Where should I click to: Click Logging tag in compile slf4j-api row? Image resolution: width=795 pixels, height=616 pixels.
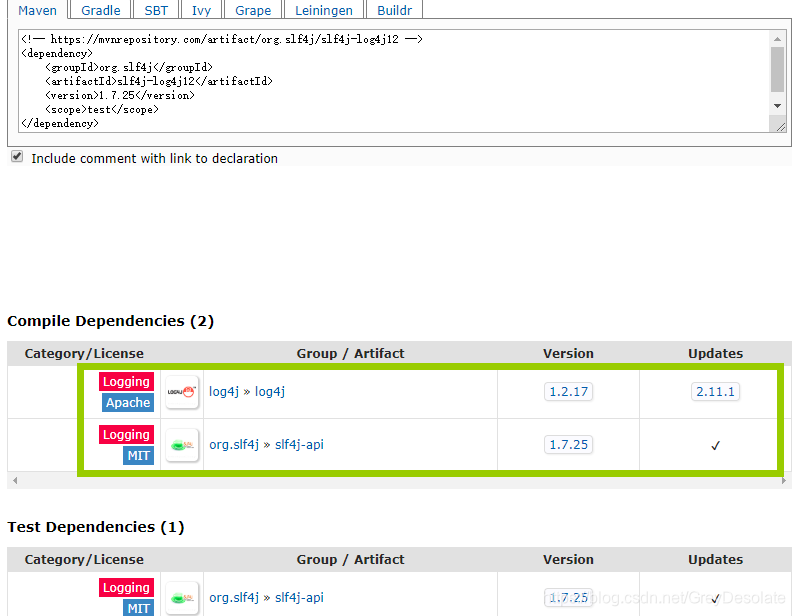[126, 435]
